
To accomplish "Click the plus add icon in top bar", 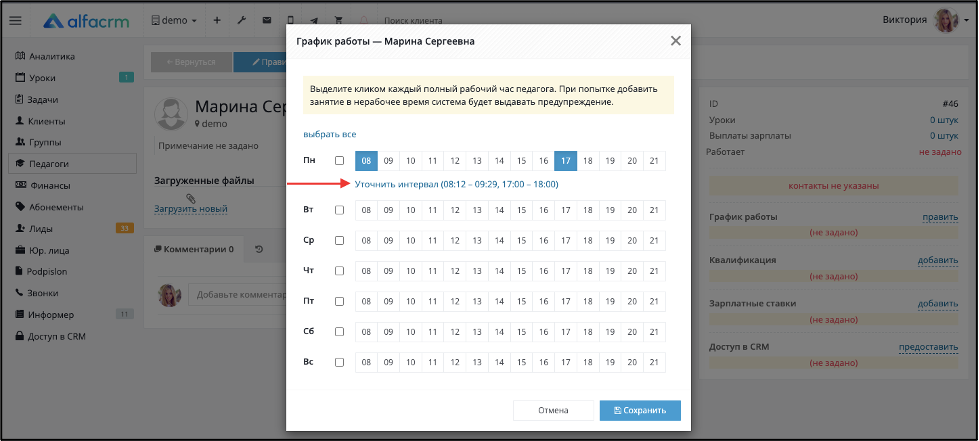I will click(217, 20).
